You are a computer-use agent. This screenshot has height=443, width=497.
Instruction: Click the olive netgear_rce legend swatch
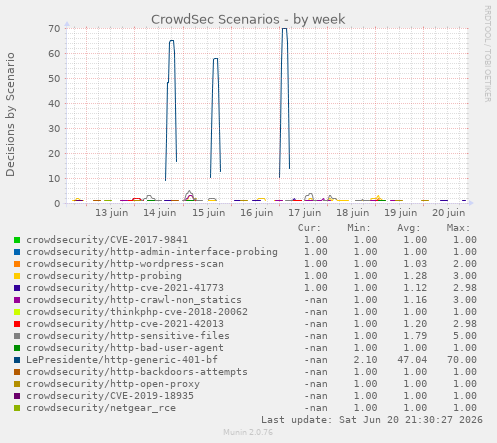click(x=17, y=408)
